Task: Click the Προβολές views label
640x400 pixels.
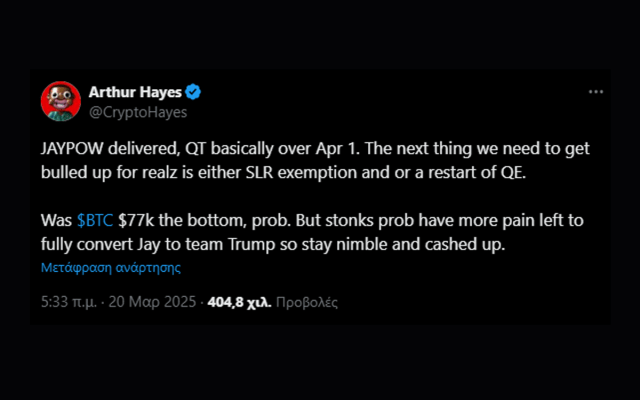Action: click(307, 301)
